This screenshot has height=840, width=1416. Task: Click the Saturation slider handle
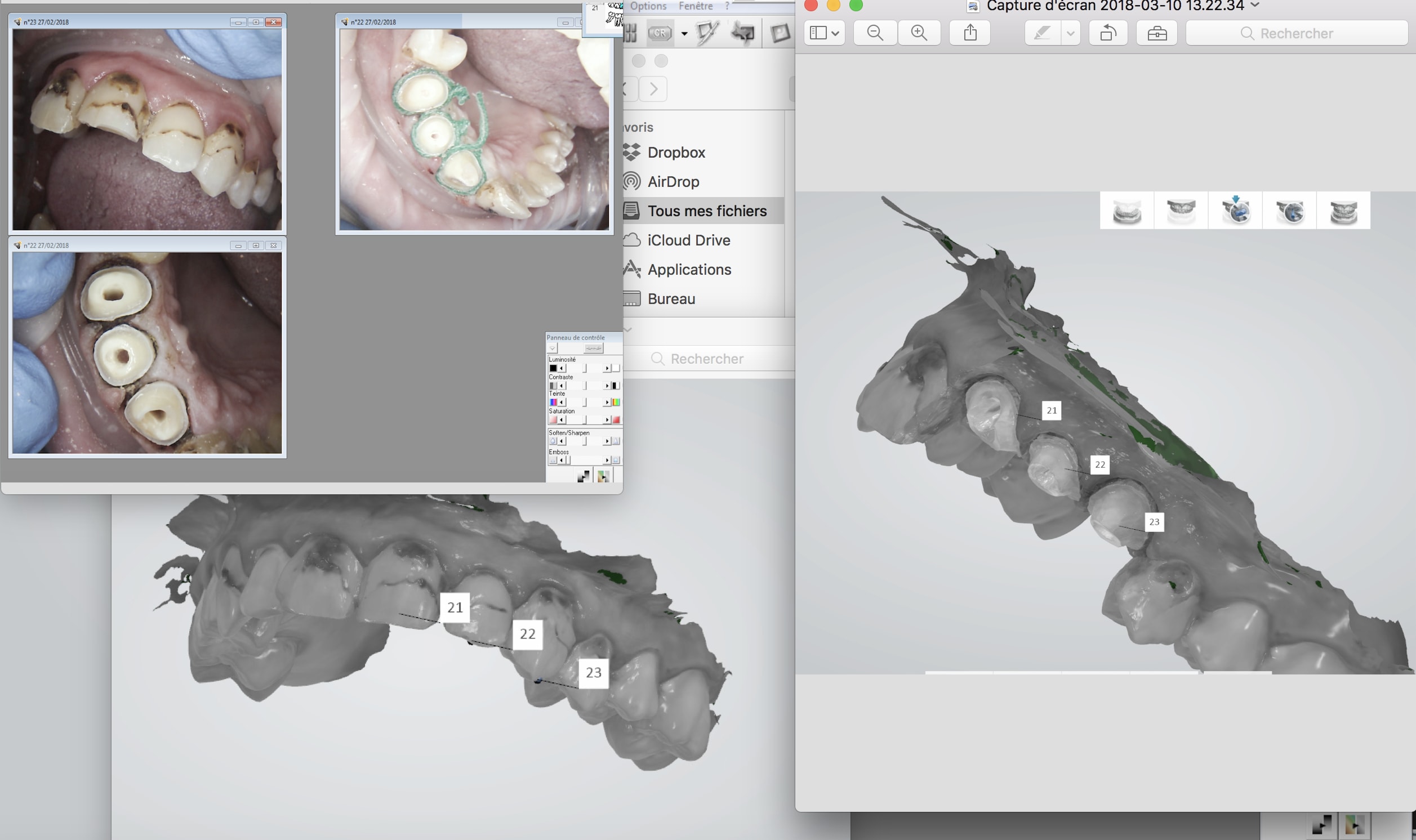585,419
